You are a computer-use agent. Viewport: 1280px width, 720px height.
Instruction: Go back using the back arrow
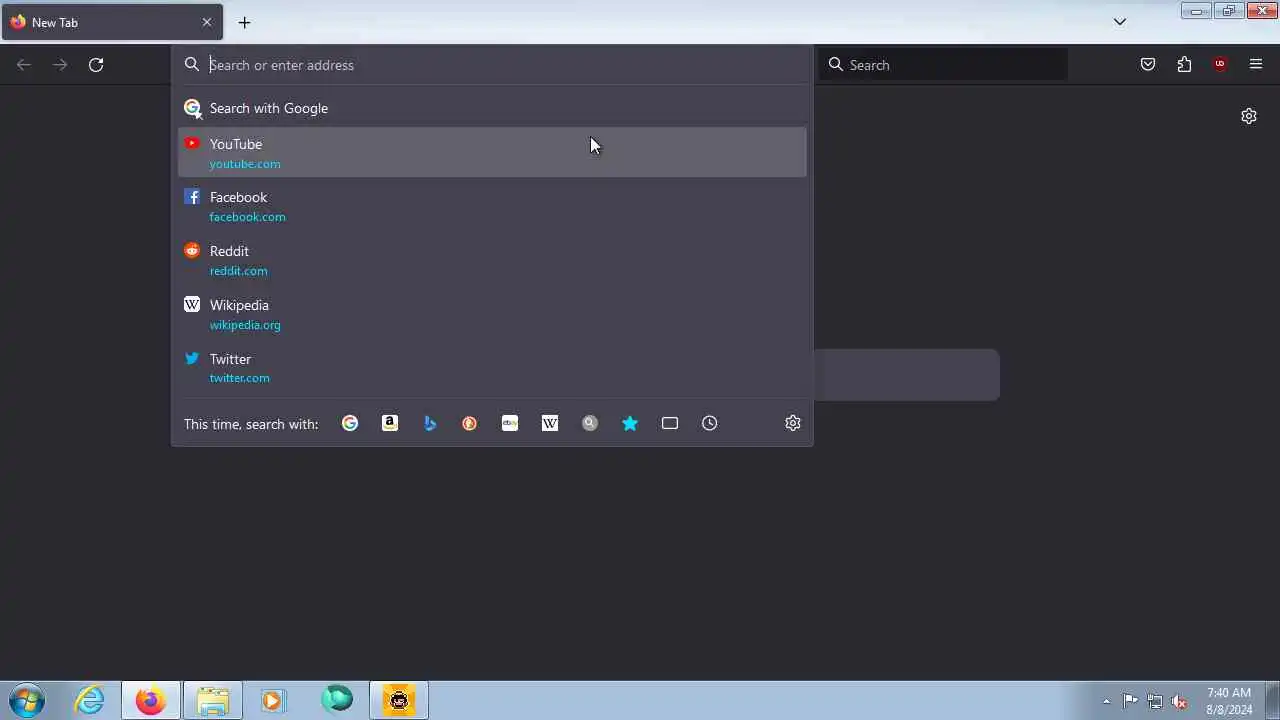click(x=24, y=65)
